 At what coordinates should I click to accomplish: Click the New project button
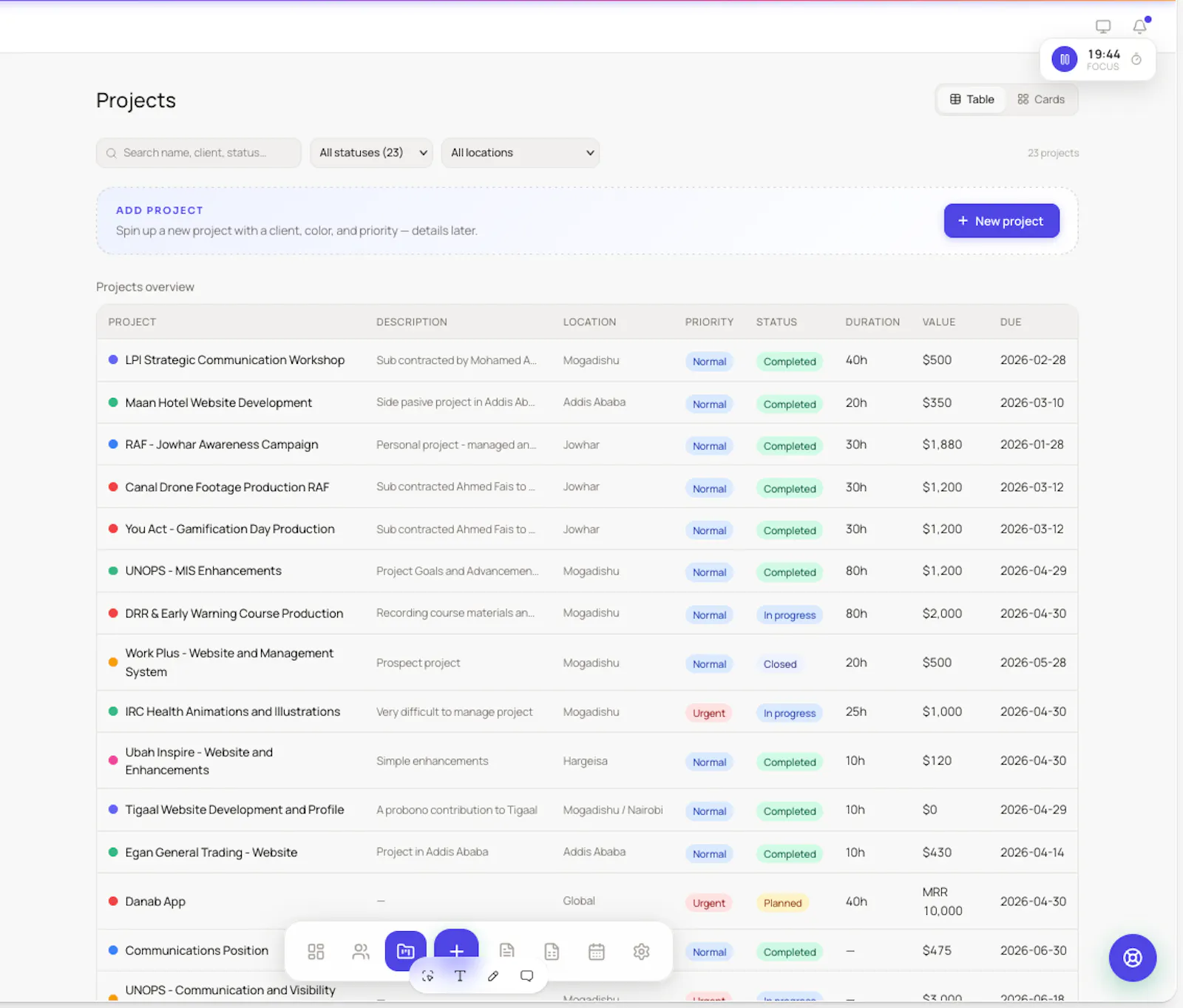click(x=1001, y=220)
